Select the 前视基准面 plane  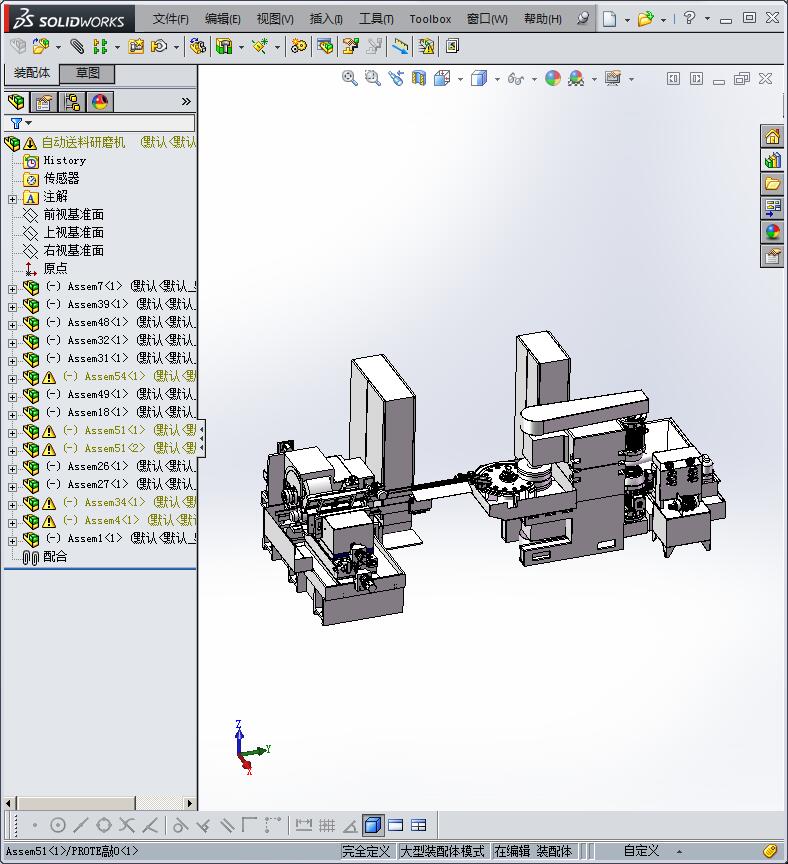73,214
